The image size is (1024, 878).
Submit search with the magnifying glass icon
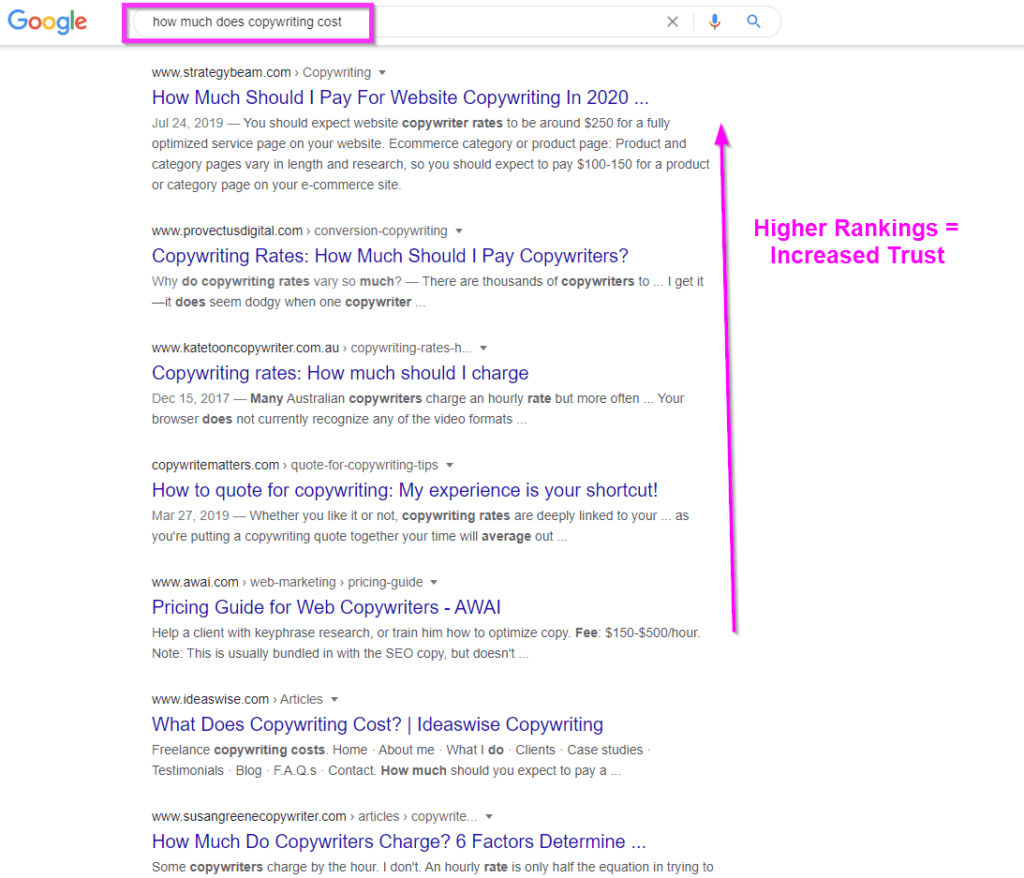pos(754,22)
